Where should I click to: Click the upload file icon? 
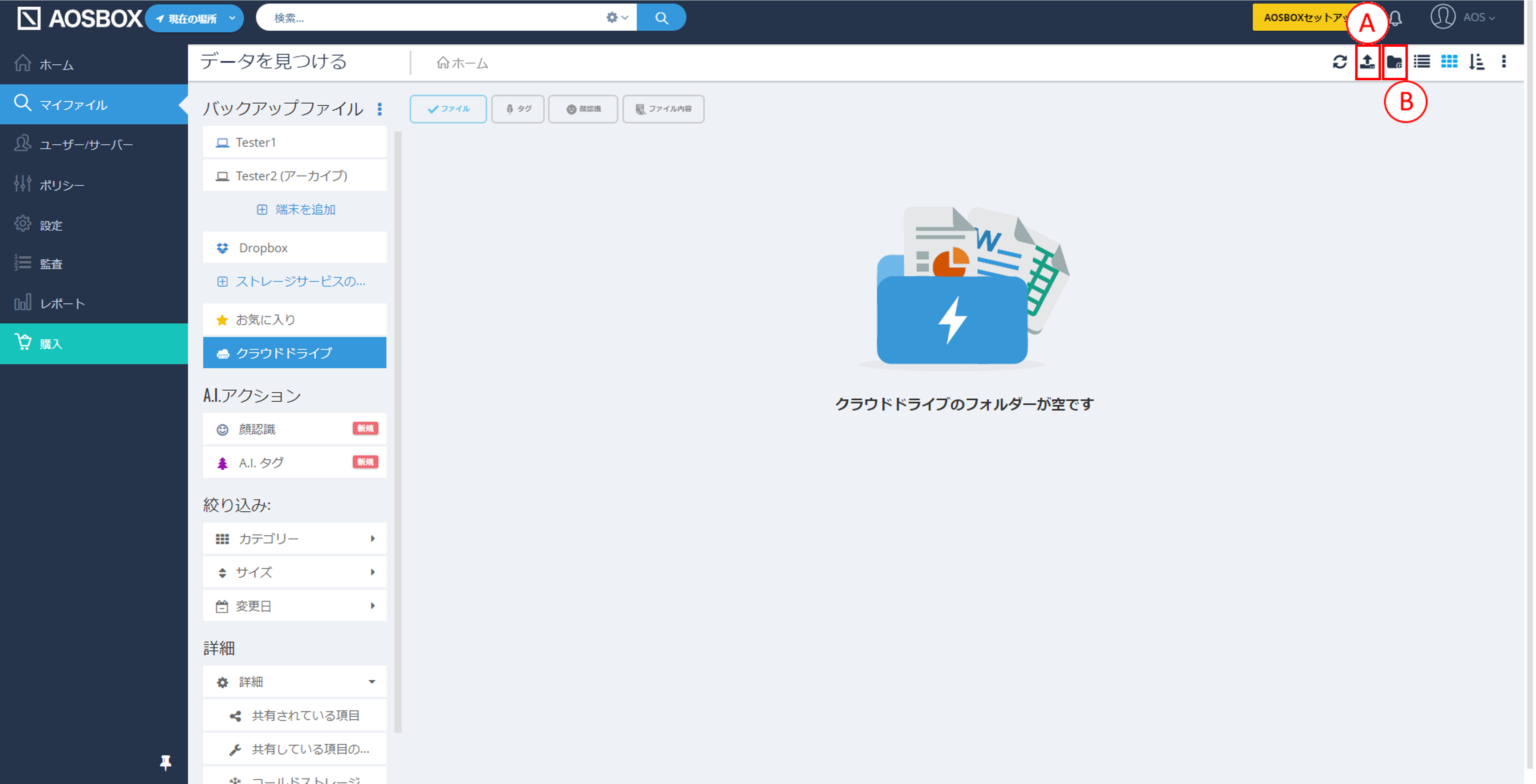pyautogui.click(x=1367, y=62)
